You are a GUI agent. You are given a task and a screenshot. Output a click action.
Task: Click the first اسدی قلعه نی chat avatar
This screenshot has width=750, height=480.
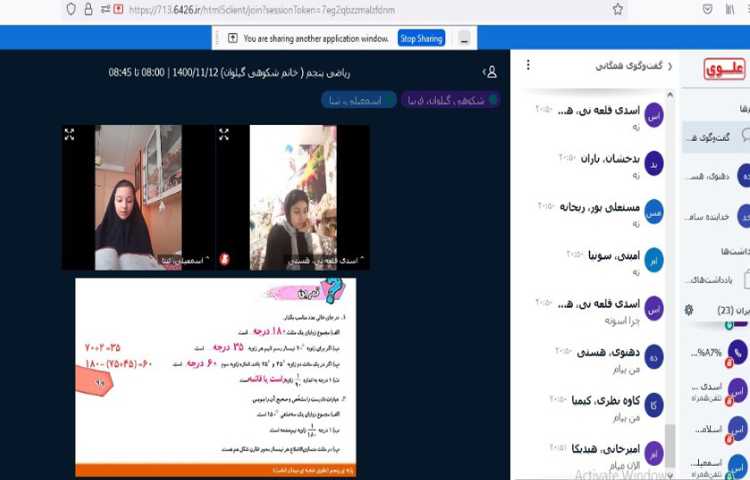(653, 115)
